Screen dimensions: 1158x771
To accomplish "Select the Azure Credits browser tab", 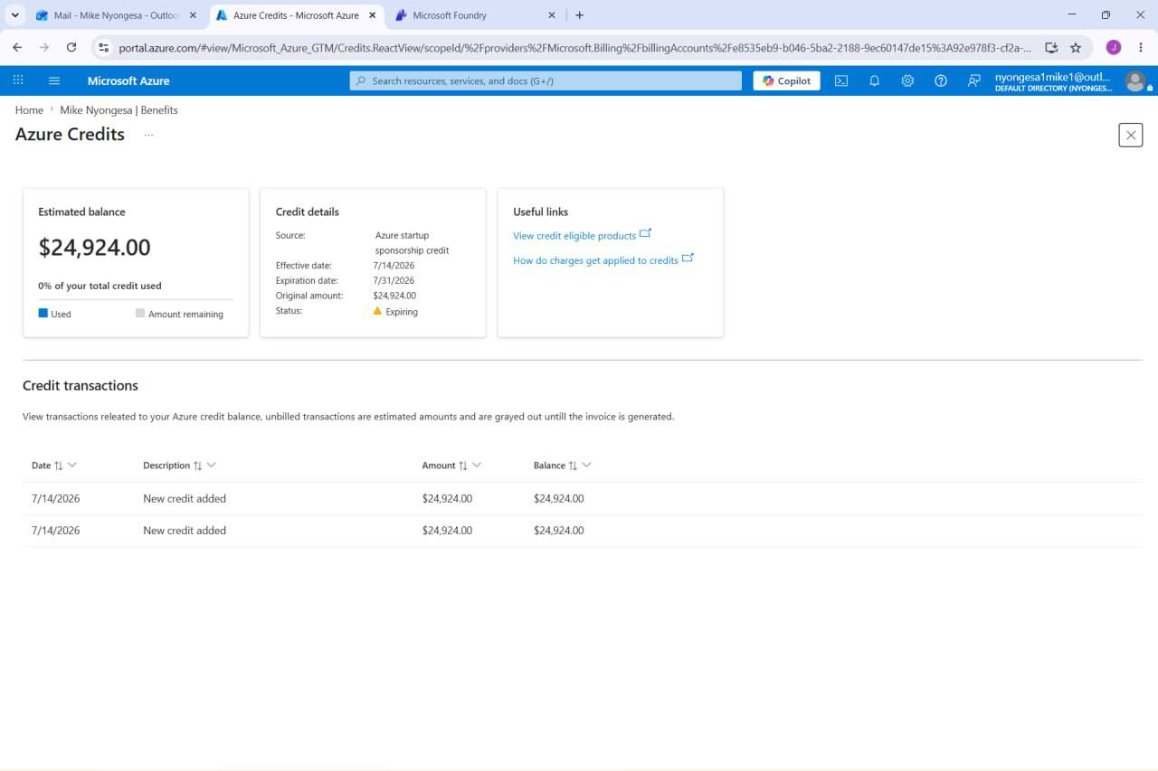I will (x=295, y=15).
